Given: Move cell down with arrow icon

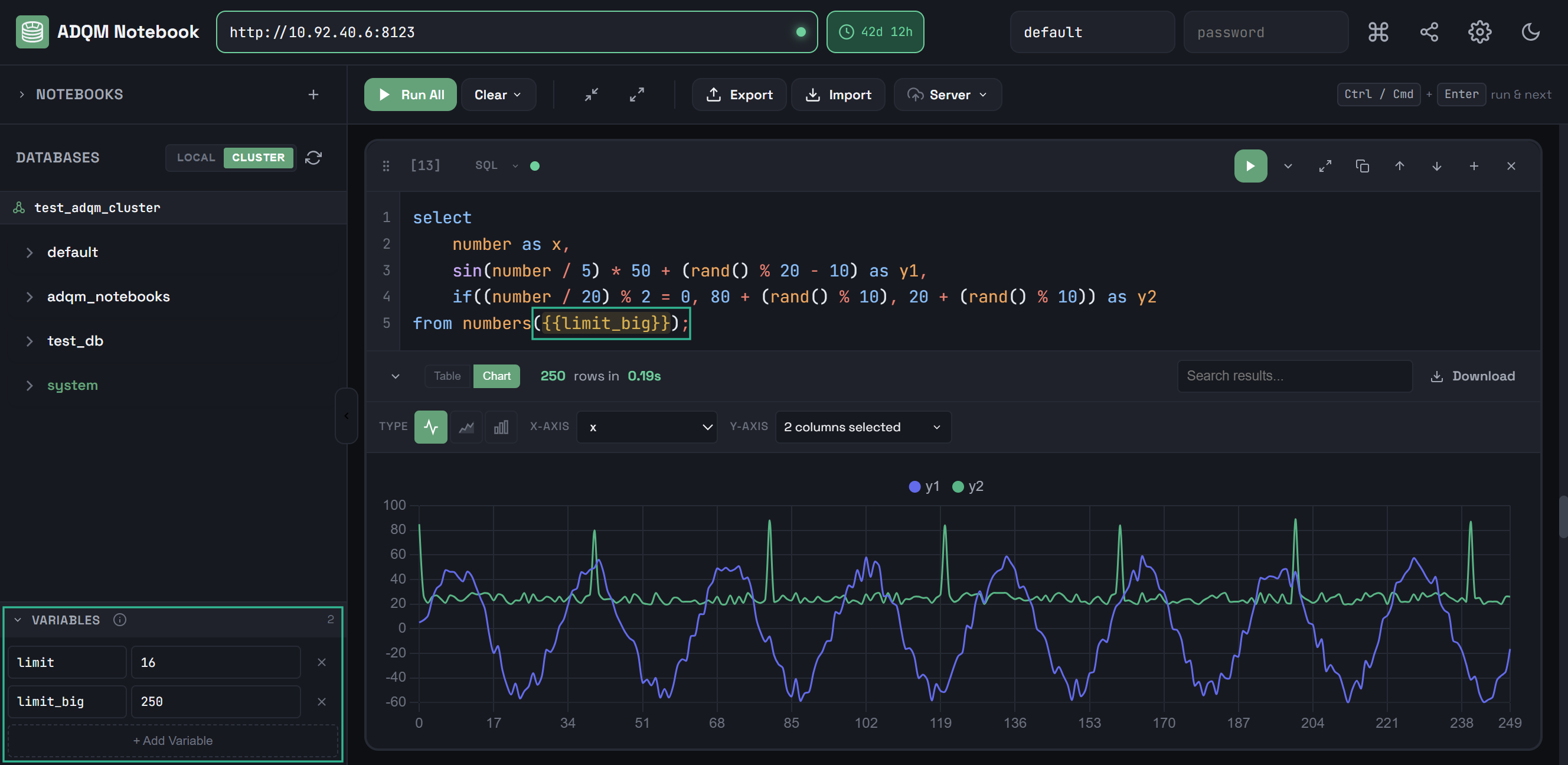Looking at the screenshot, I should (1436, 165).
